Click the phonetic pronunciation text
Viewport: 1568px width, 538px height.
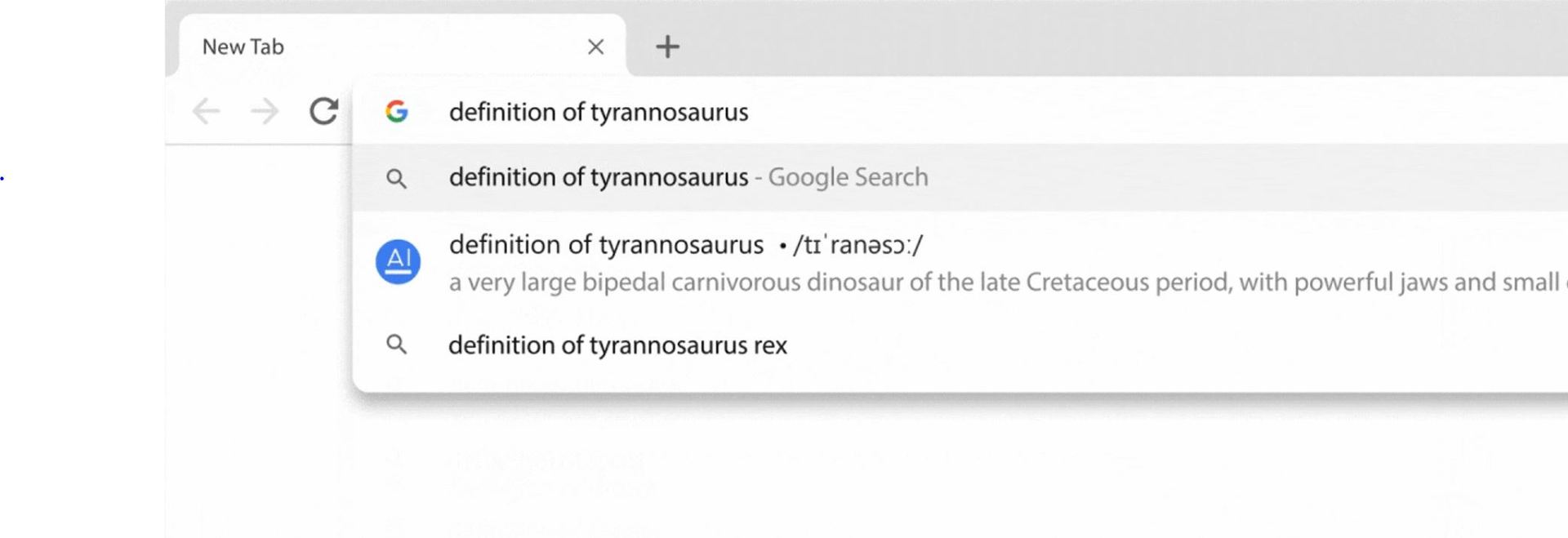click(857, 245)
